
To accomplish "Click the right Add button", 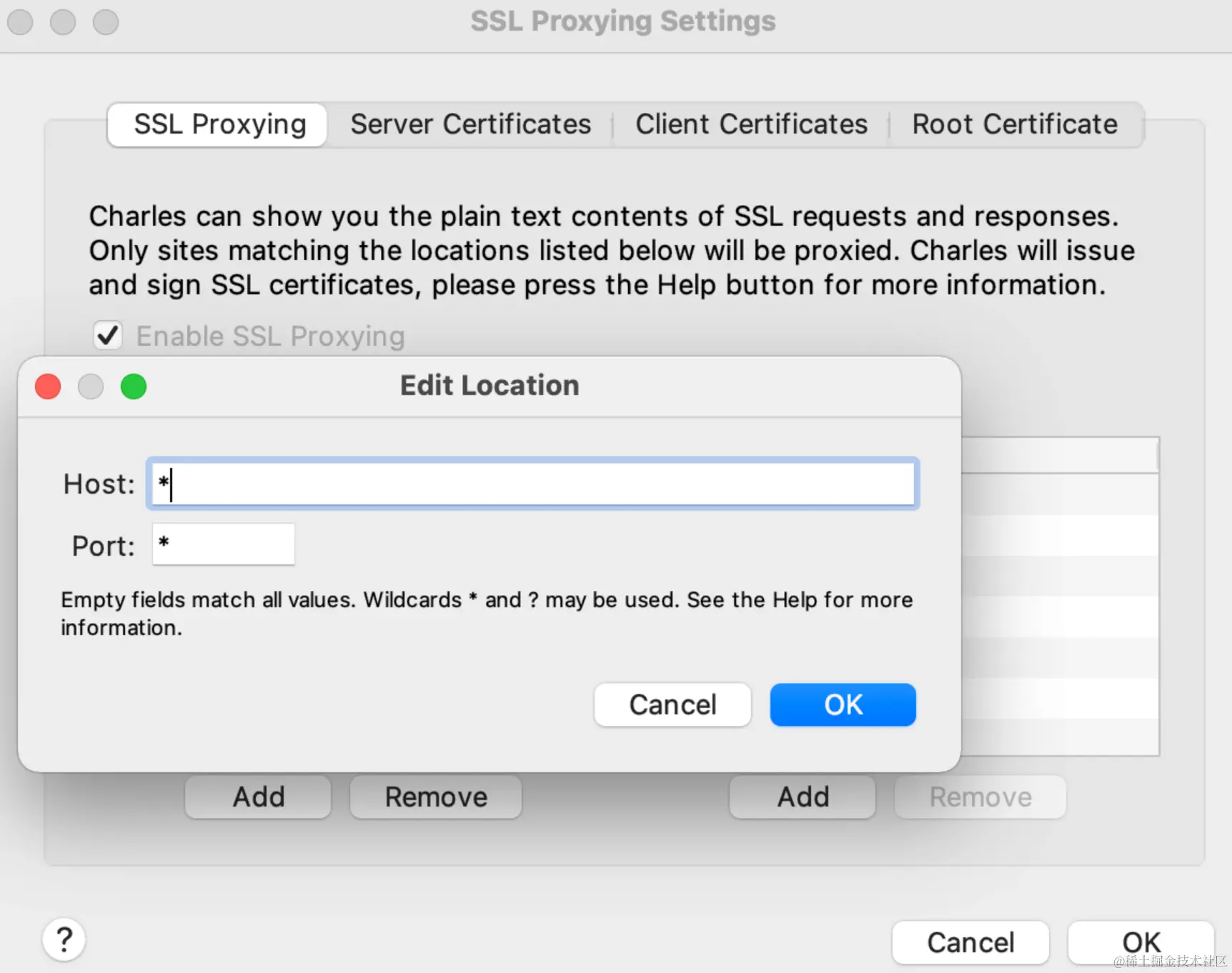I will [x=803, y=797].
